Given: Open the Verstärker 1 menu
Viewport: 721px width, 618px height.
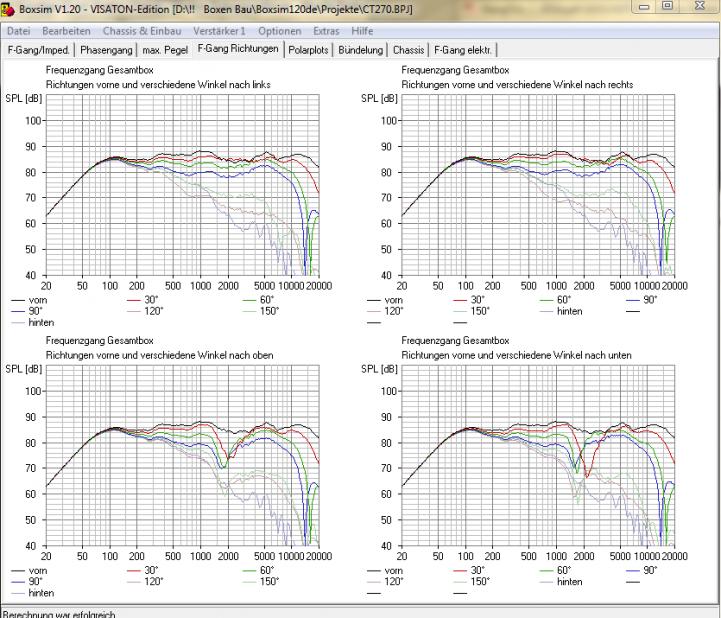Looking at the screenshot, I should point(219,31).
